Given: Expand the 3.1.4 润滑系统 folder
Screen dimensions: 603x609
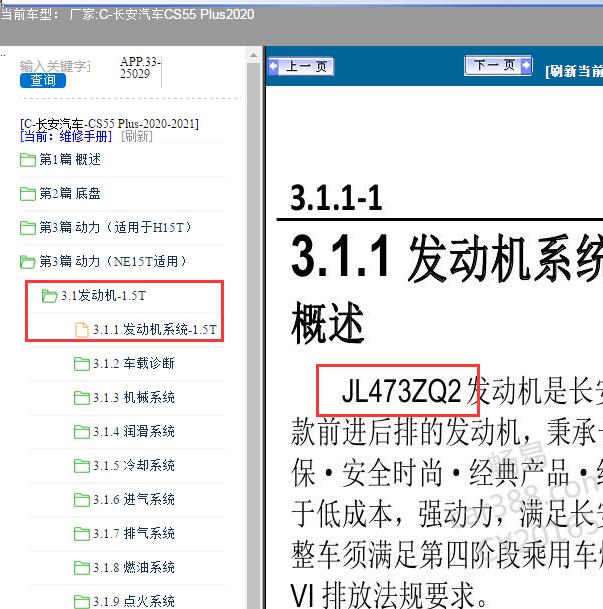Looking at the screenshot, I should point(134,432).
